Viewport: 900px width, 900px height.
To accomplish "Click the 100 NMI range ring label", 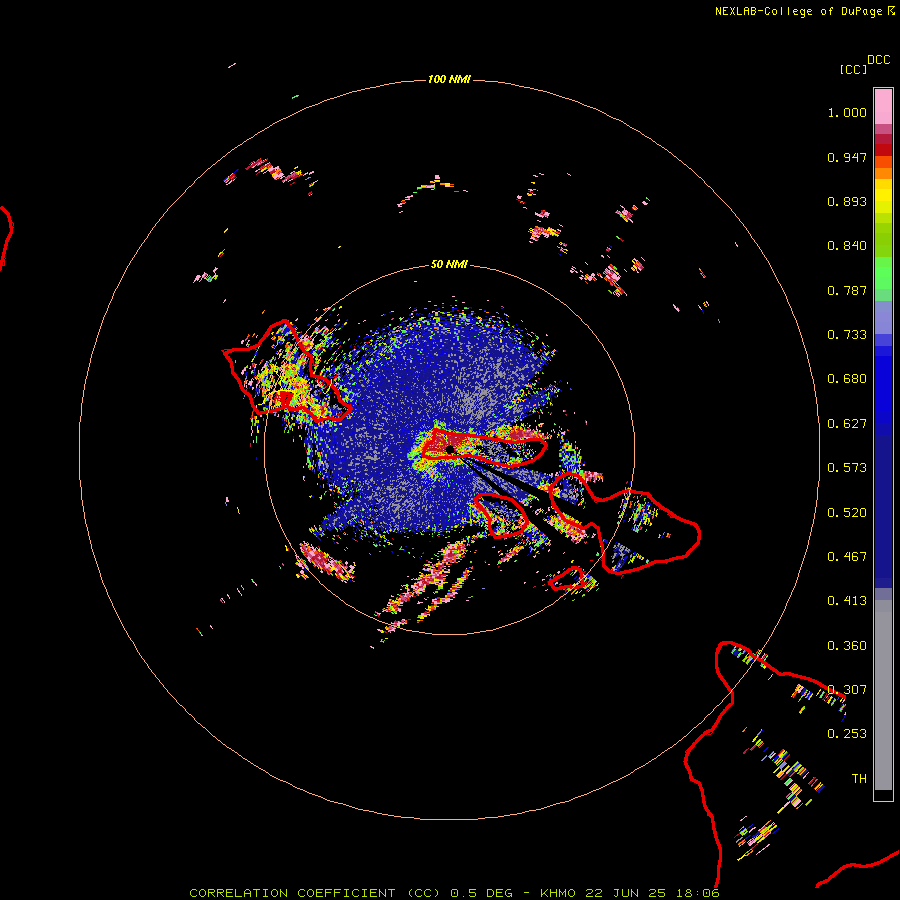I will (449, 79).
